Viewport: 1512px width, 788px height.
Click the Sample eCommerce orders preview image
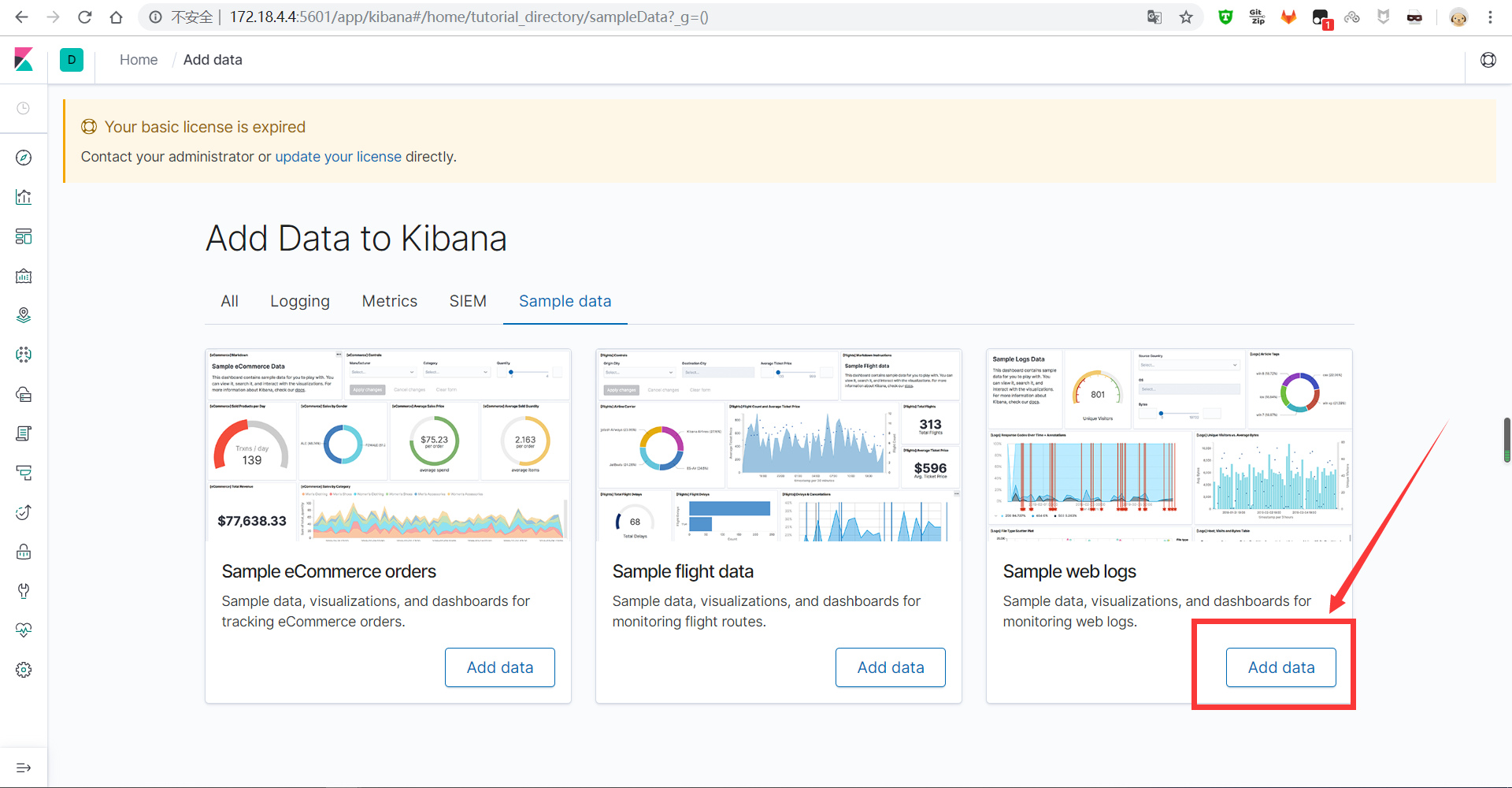pos(388,445)
